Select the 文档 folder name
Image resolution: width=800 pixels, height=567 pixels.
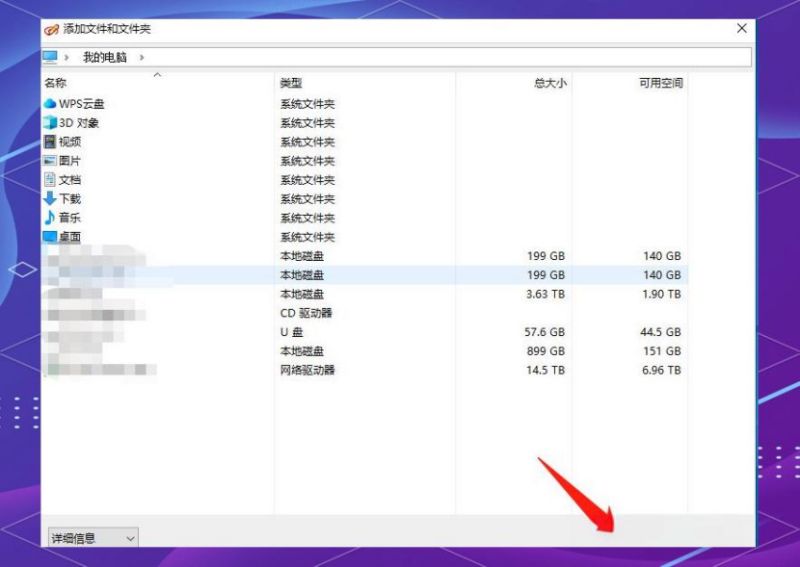(70, 180)
